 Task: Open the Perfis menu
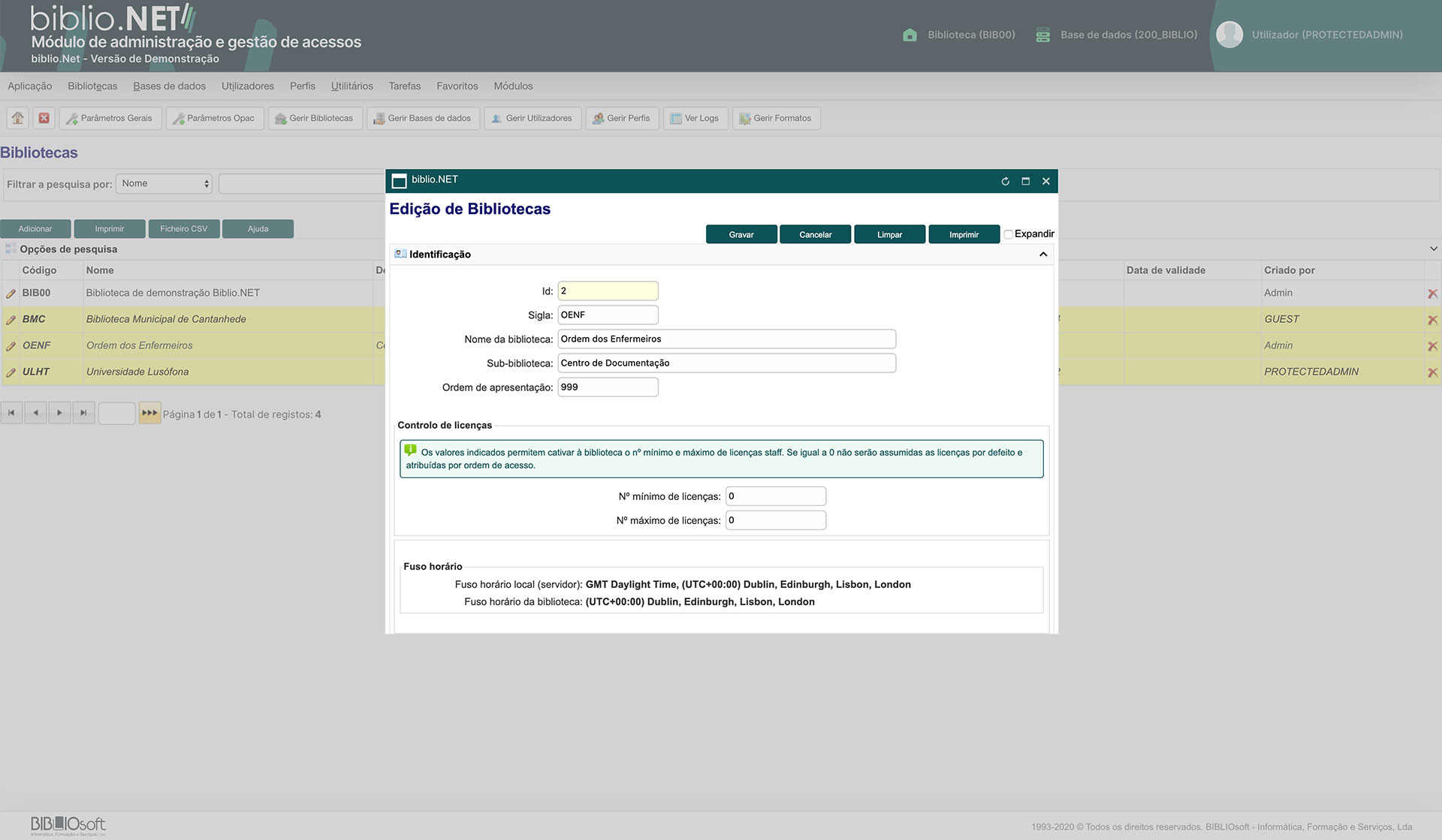coord(303,86)
